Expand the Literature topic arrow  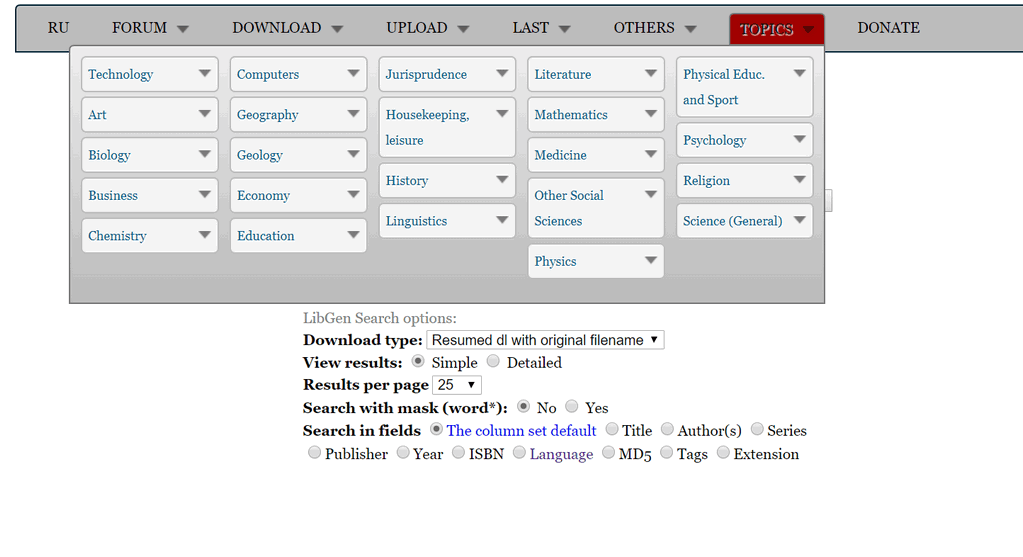coord(650,74)
